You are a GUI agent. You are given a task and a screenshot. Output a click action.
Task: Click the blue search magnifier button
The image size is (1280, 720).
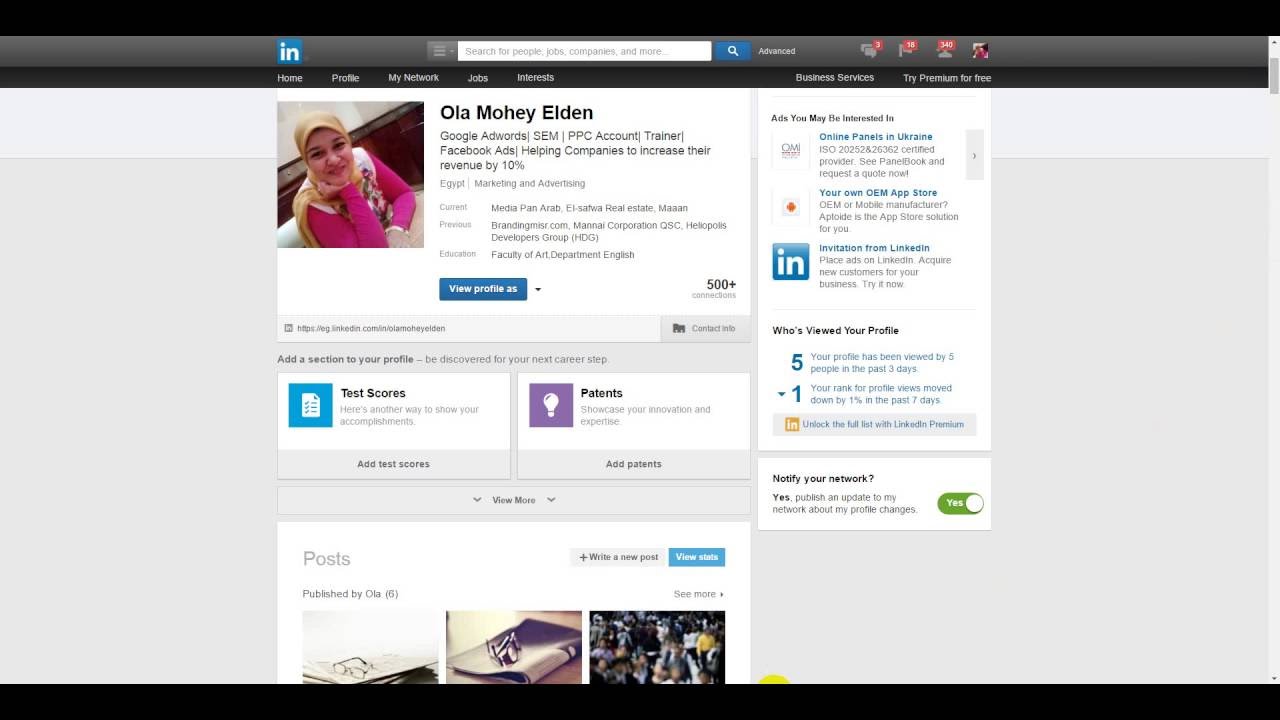732,51
